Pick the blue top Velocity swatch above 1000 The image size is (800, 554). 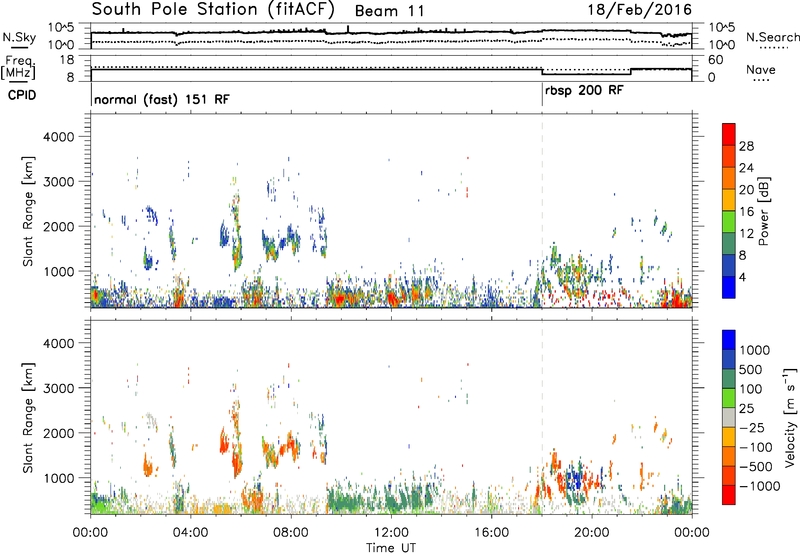[729, 340]
